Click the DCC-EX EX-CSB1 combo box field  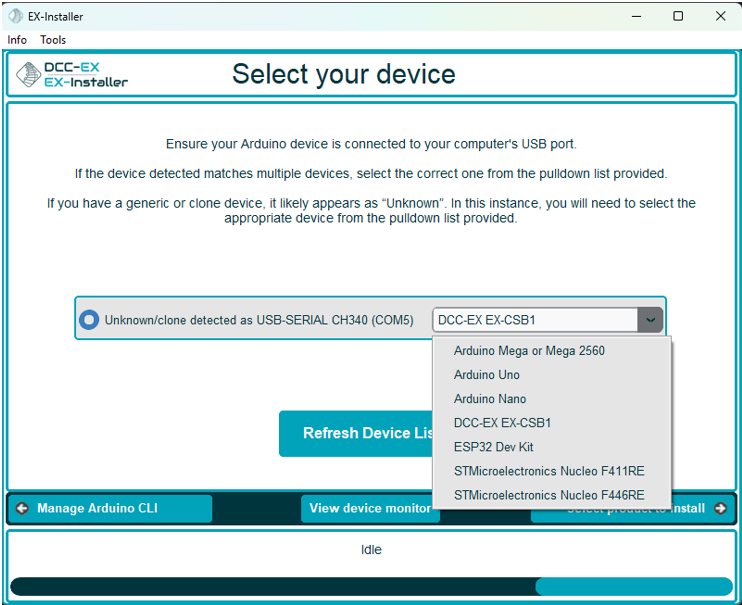point(535,320)
